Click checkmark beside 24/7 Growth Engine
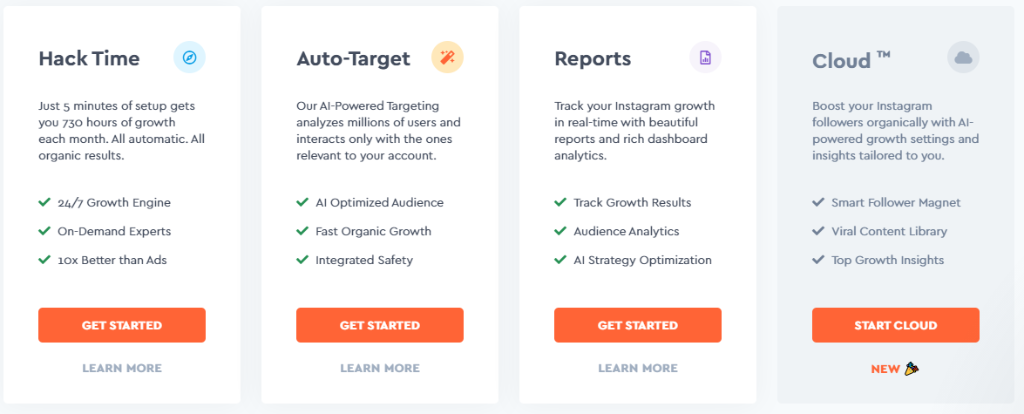This screenshot has height=414, width=1024. click(44, 202)
